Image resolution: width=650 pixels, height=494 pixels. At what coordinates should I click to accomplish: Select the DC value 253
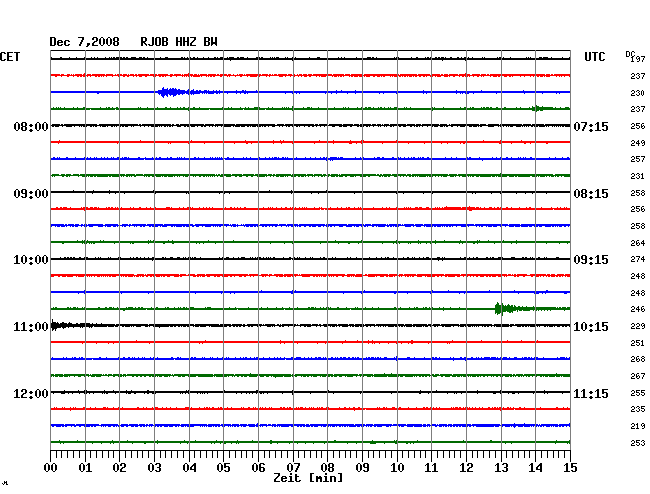(x=638, y=443)
